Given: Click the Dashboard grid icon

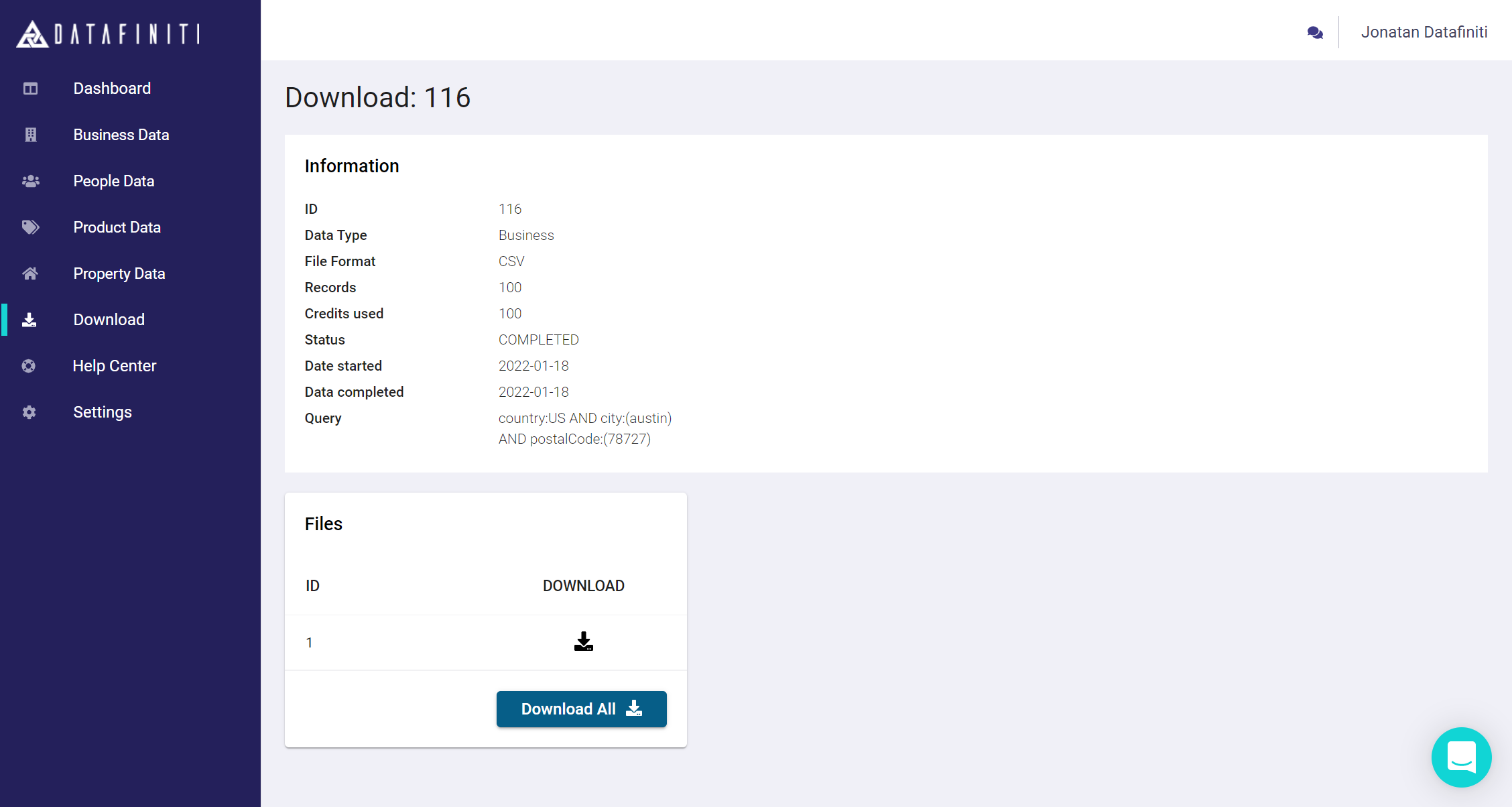Looking at the screenshot, I should pyautogui.click(x=30, y=88).
